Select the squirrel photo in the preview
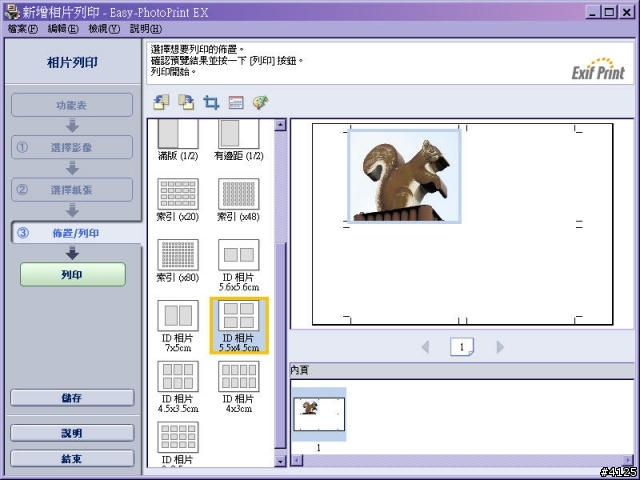640x480 pixels. pos(404,176)
